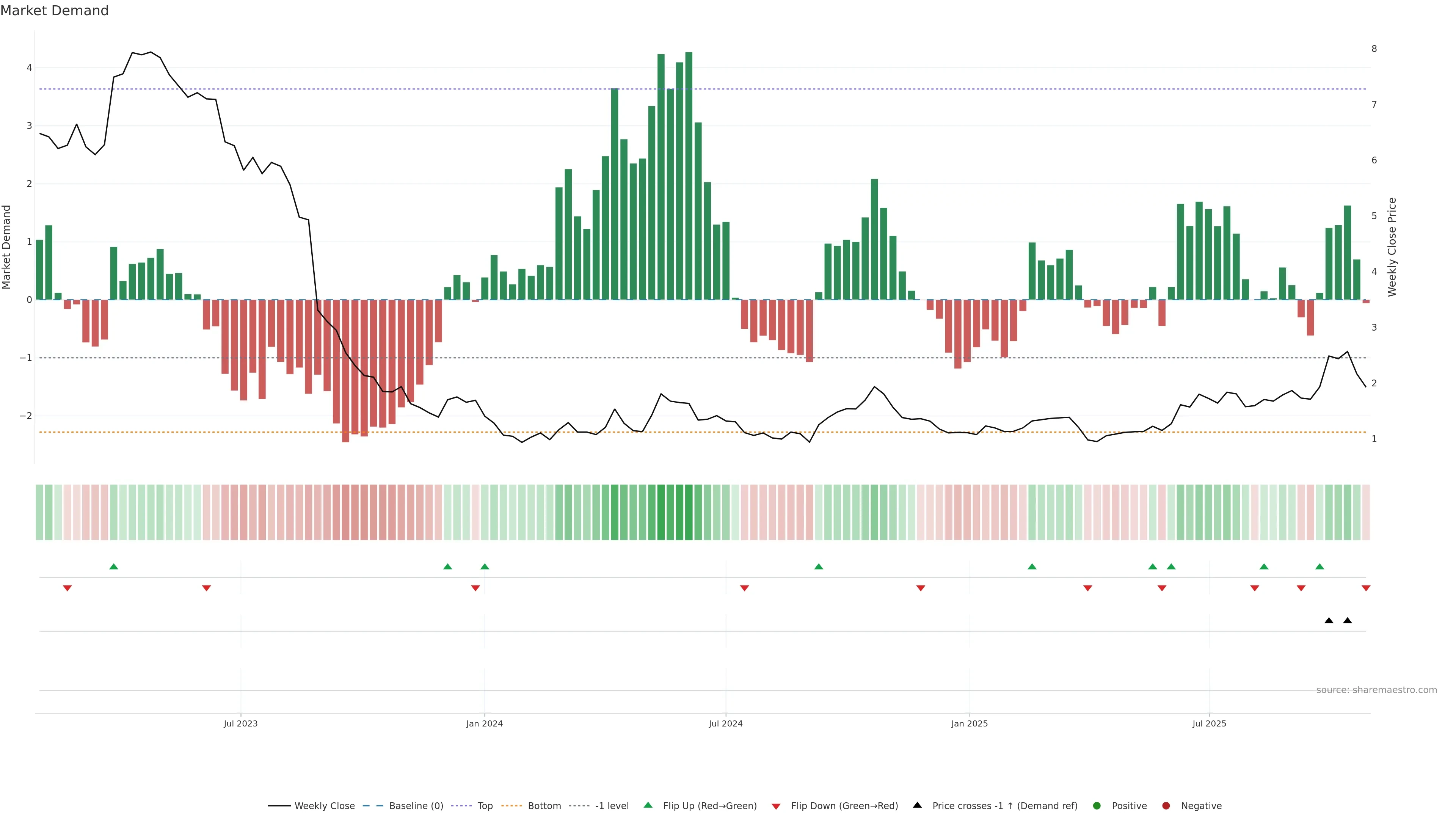1456x819 pixels.
Task: Click the source: sharemaestro.com text
Action: click(x=1376, y=690)
